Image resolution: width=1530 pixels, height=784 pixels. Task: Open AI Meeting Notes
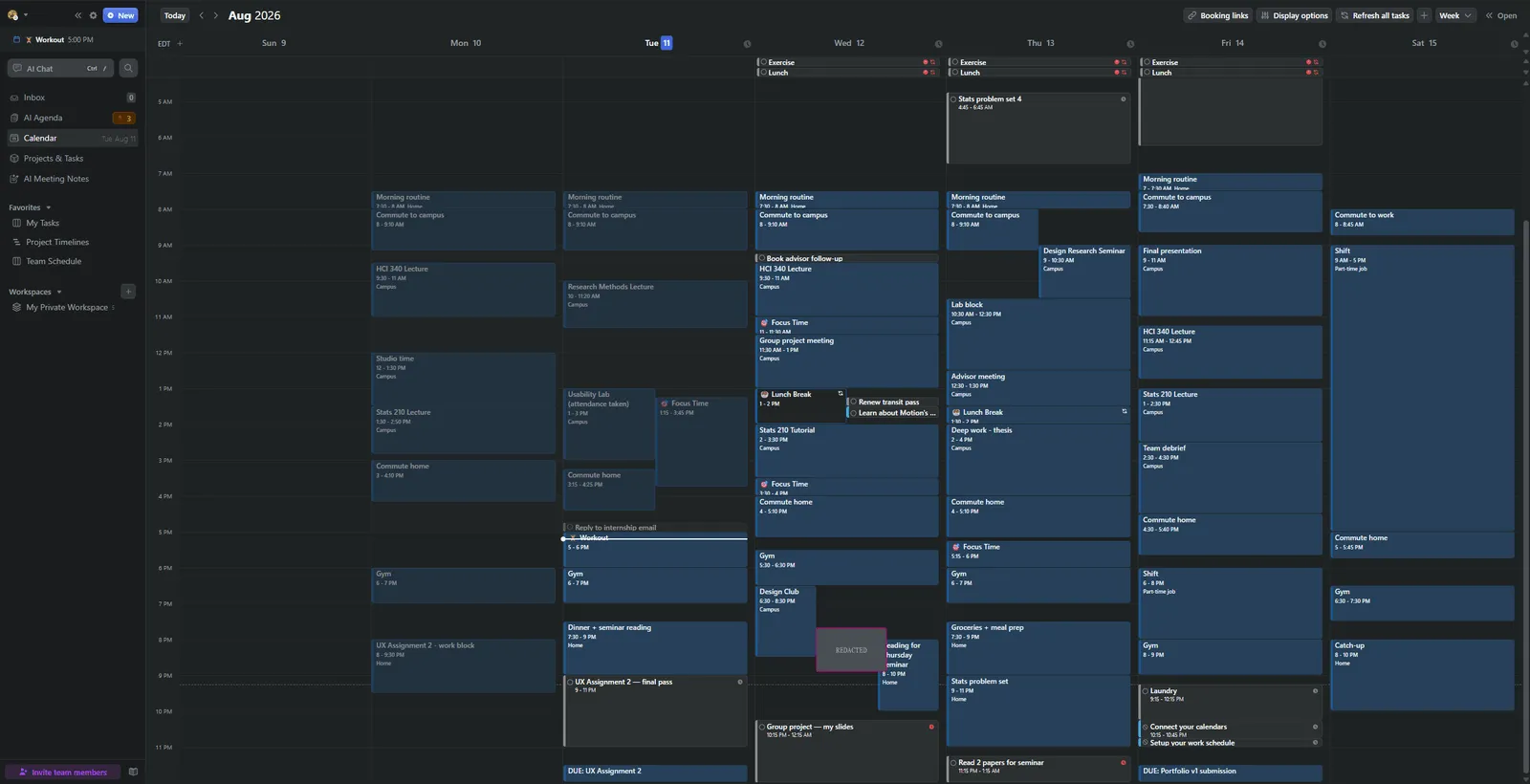pos(72,179)
